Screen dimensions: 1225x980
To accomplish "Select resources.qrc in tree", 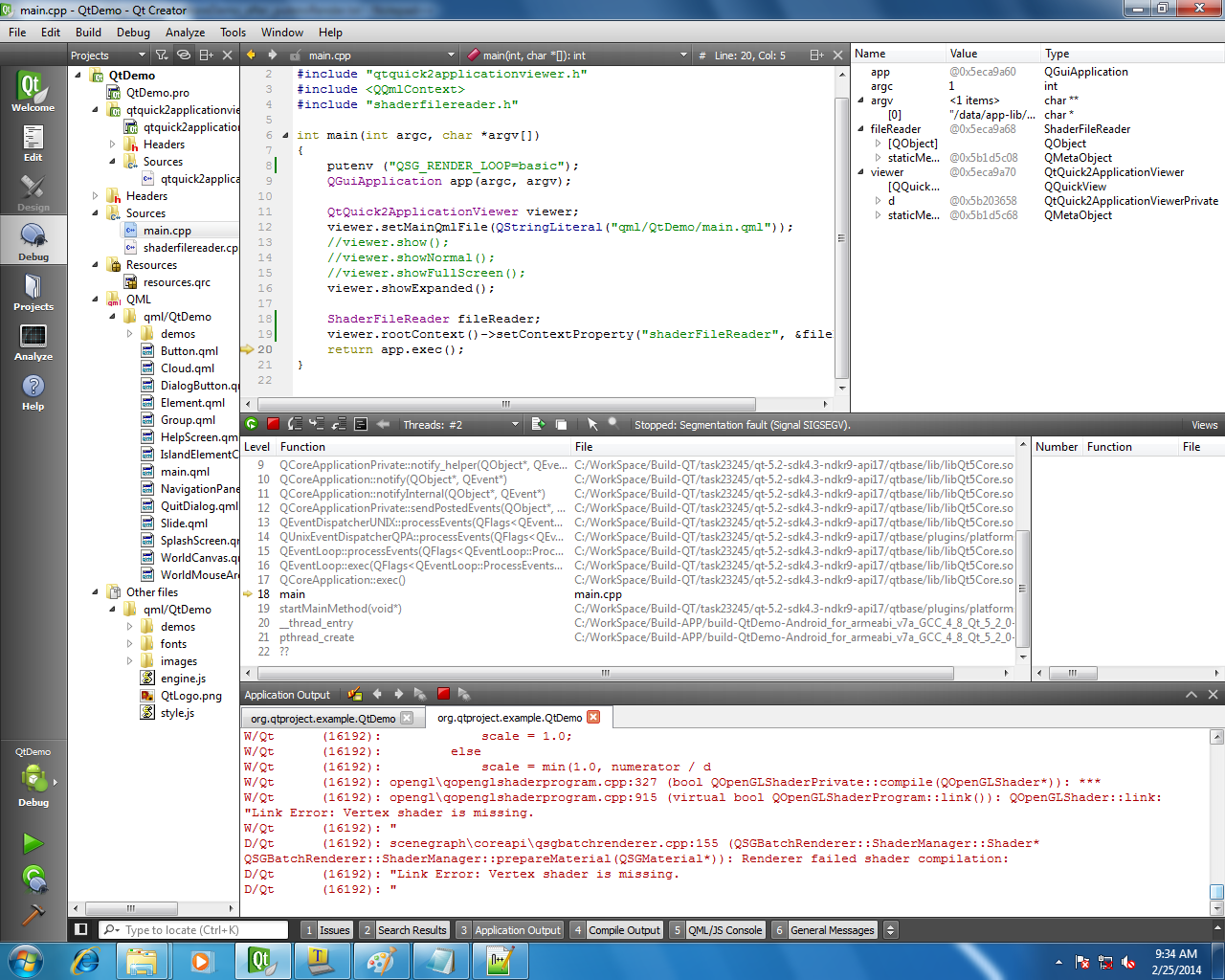I will [x=176, y=282].
